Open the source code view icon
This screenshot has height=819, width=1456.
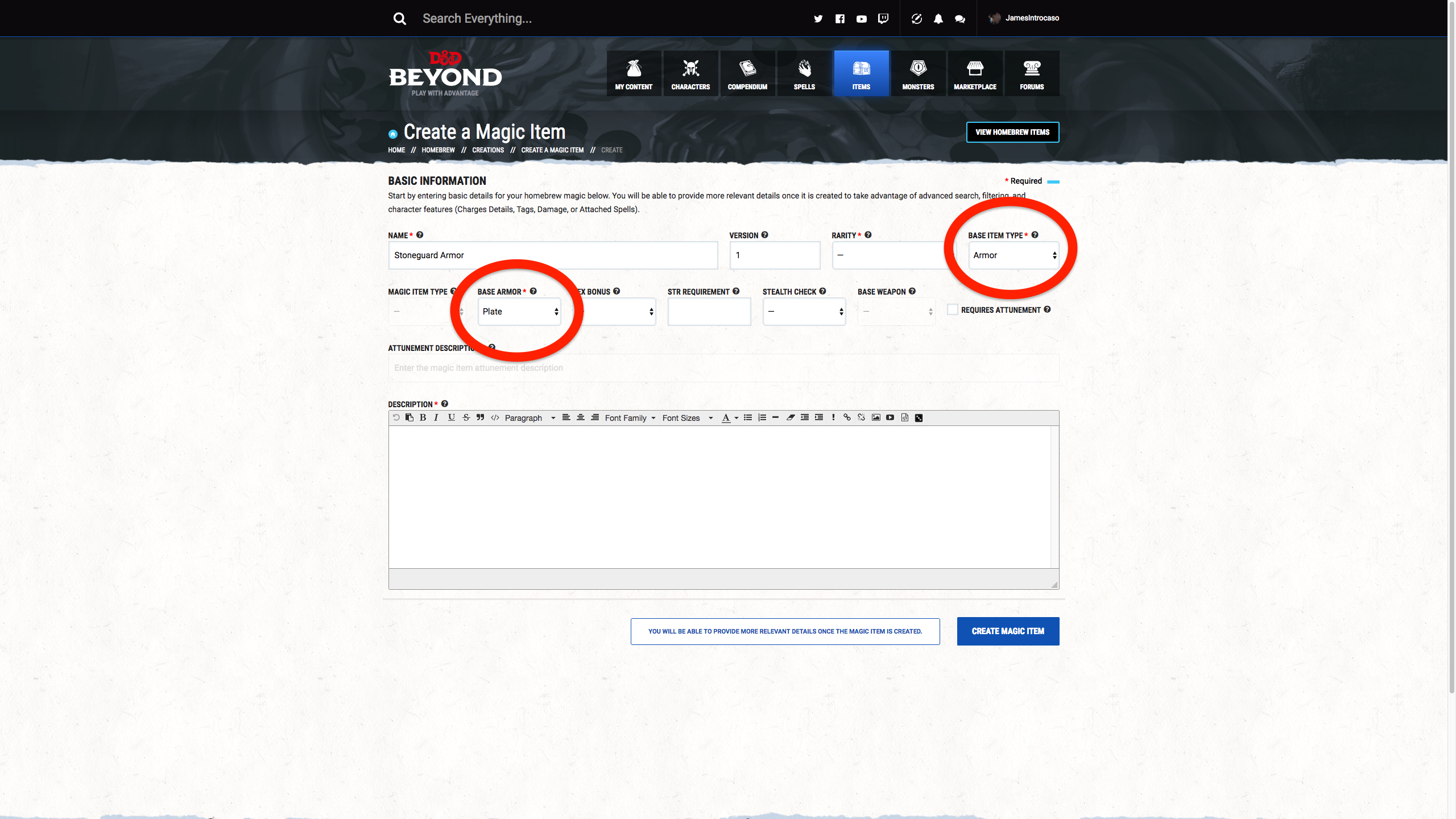905,417
